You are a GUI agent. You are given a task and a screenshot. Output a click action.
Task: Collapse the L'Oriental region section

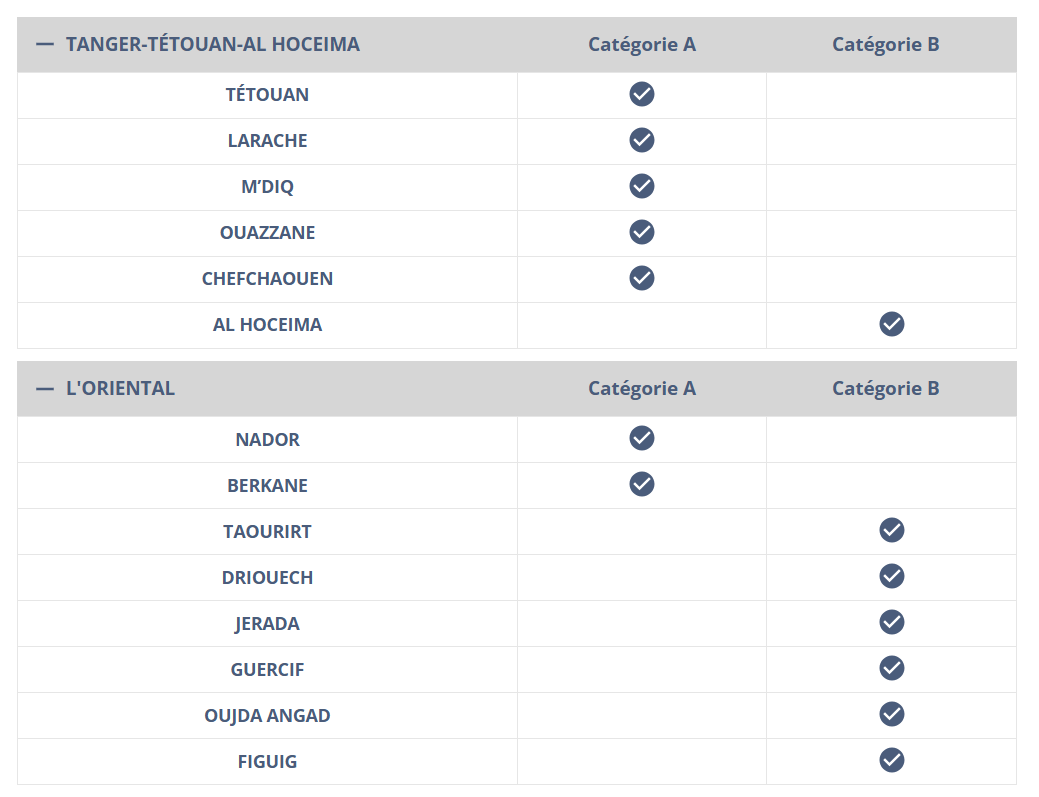pyautogui.click(x=44, y=389)
